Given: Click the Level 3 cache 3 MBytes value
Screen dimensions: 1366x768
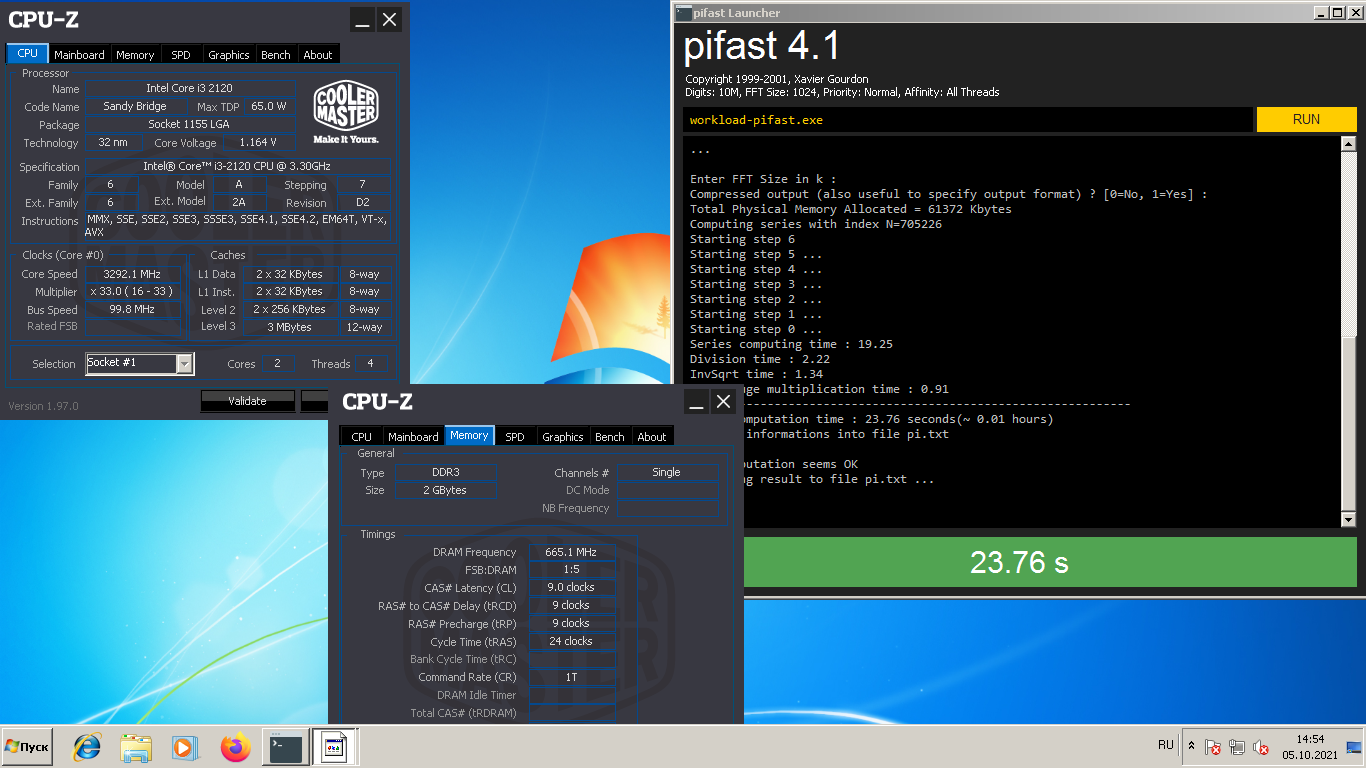Looking at the screenshot, I should [x=289, y=327].
